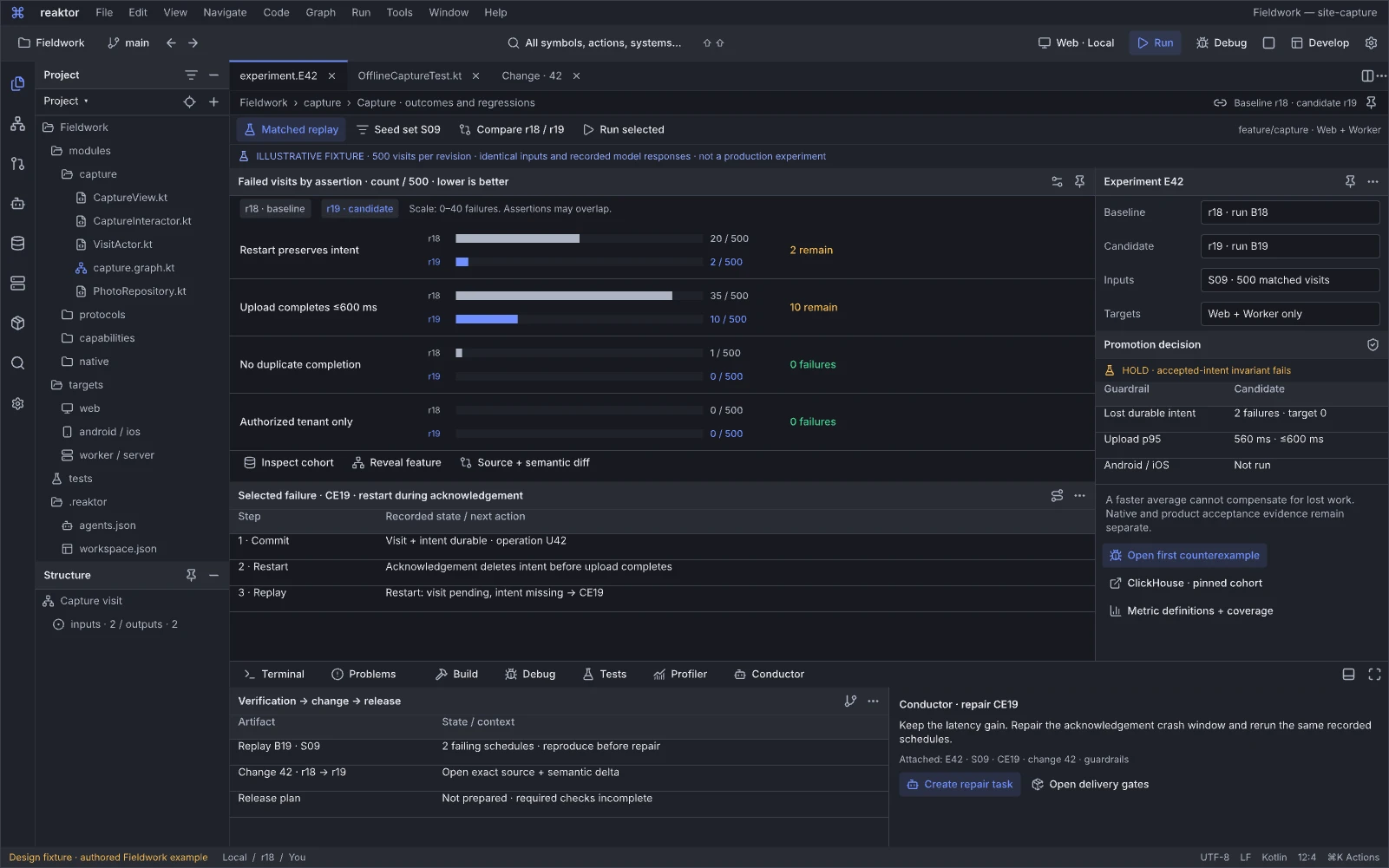This screenshot has height=868, width=1389.
Task: Pin the Failed visits by assertion panel
Action: click(x=1079, y=182)
